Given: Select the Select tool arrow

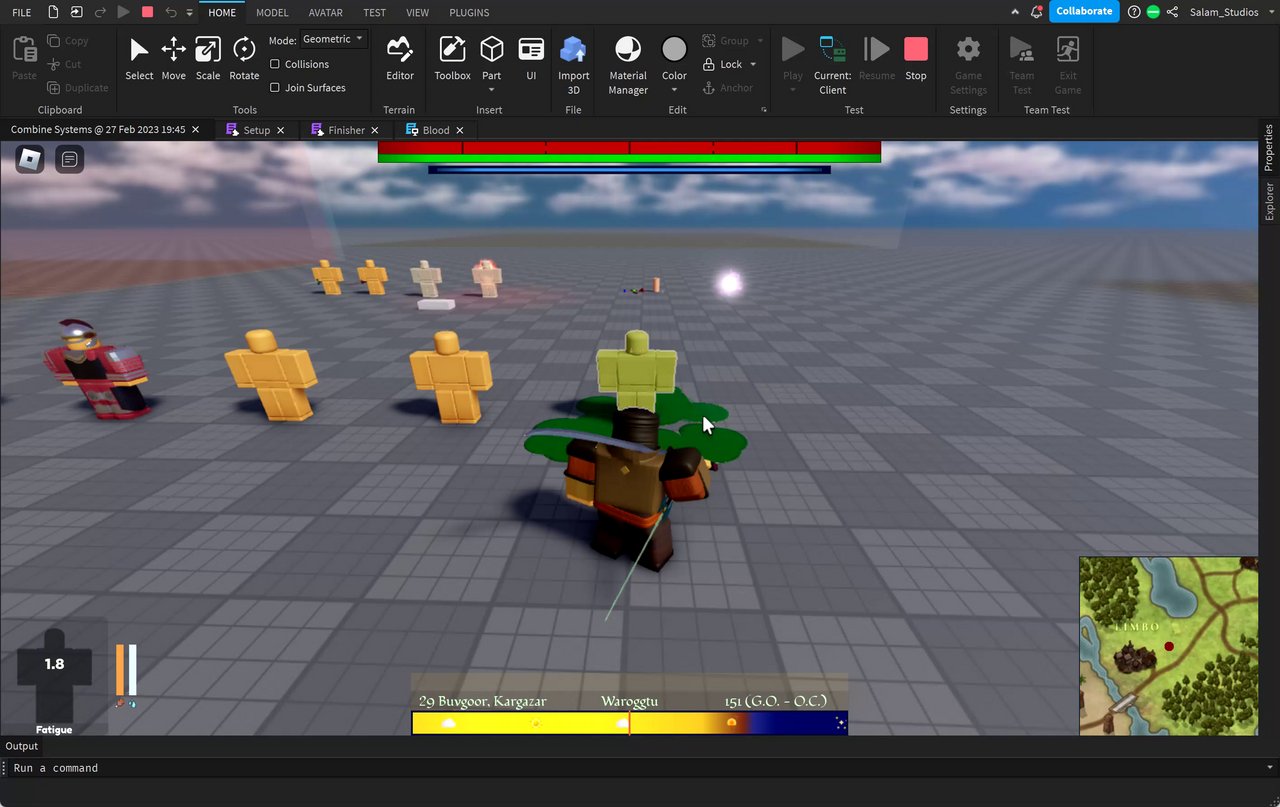Looking at the screenshot, I should click(x=139, y=50).
